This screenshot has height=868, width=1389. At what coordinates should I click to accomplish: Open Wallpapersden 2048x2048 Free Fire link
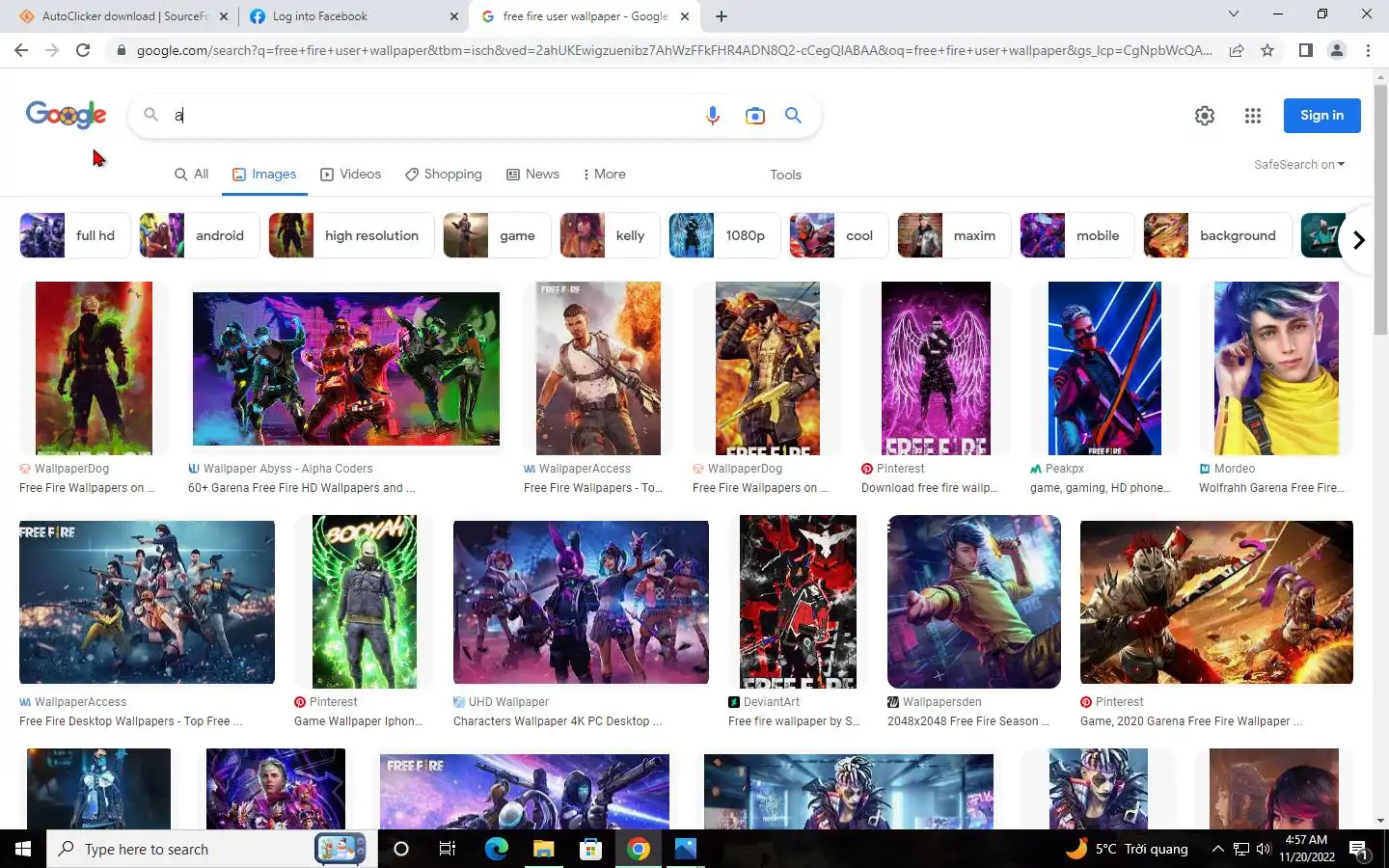967,721
